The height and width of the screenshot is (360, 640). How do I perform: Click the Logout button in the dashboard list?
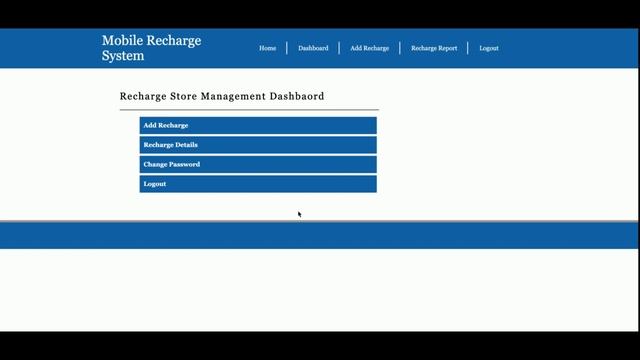pos(258,184)
